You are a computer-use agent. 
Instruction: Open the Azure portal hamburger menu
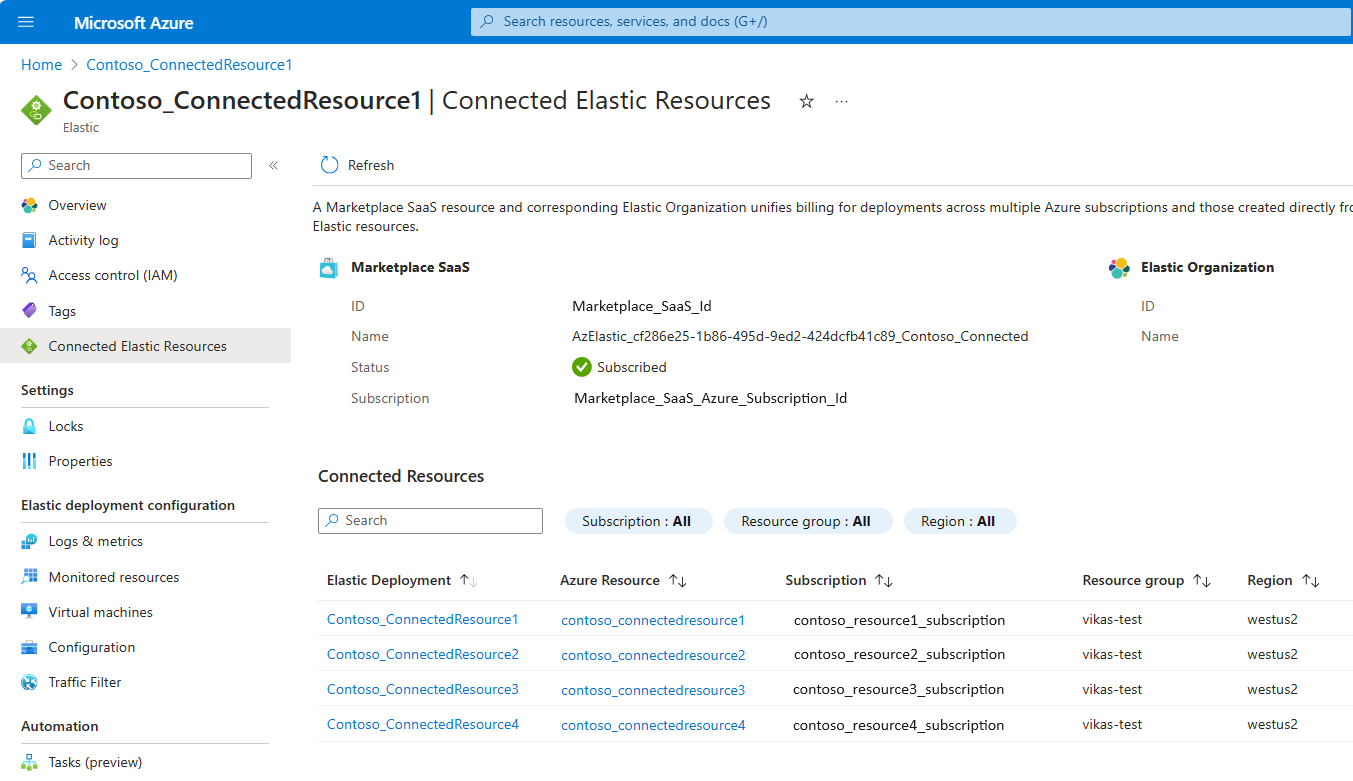(x=26, y=22)
